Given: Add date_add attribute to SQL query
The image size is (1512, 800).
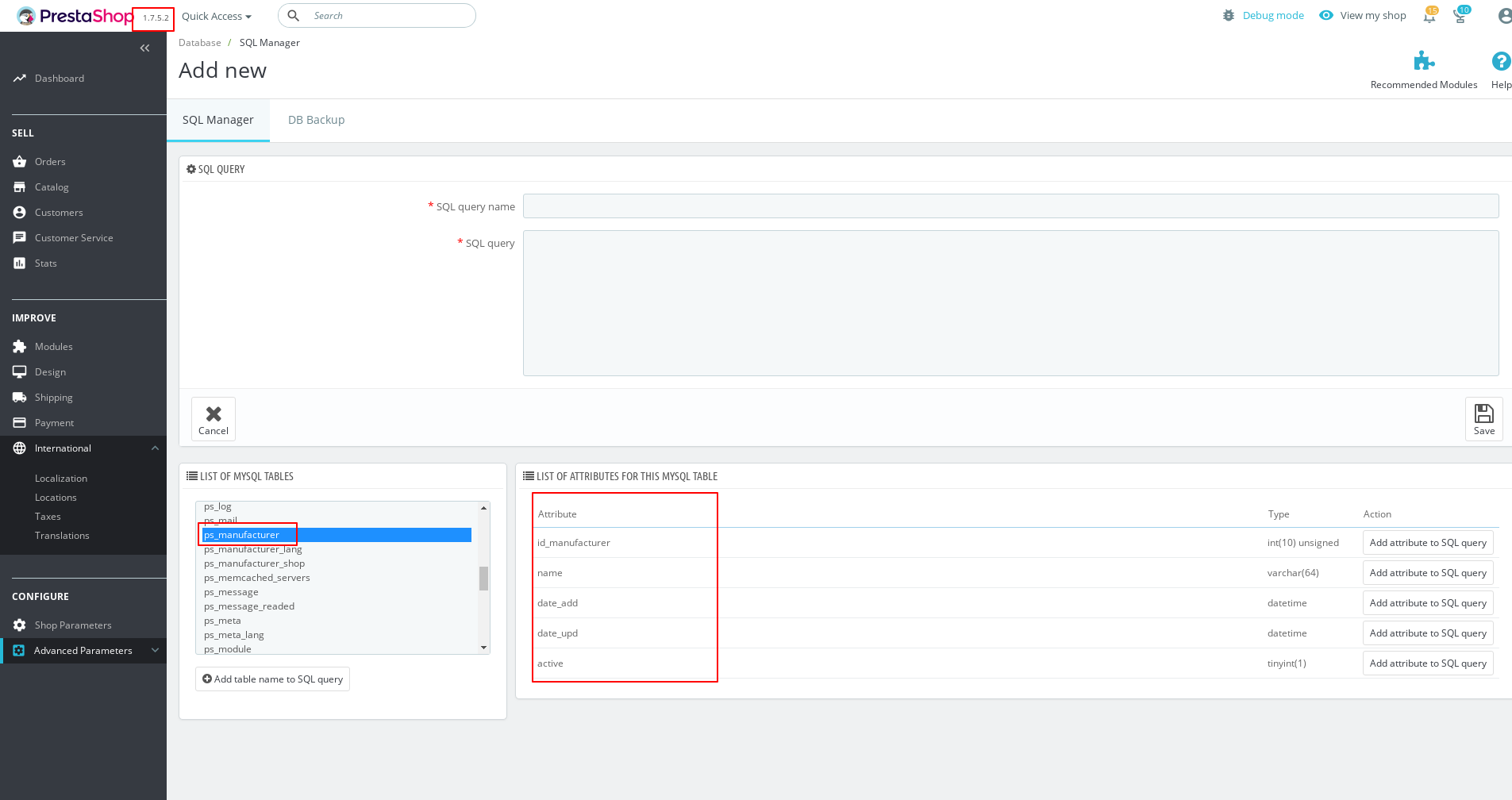Looking at the screenshot, I should pos(1428,603).
